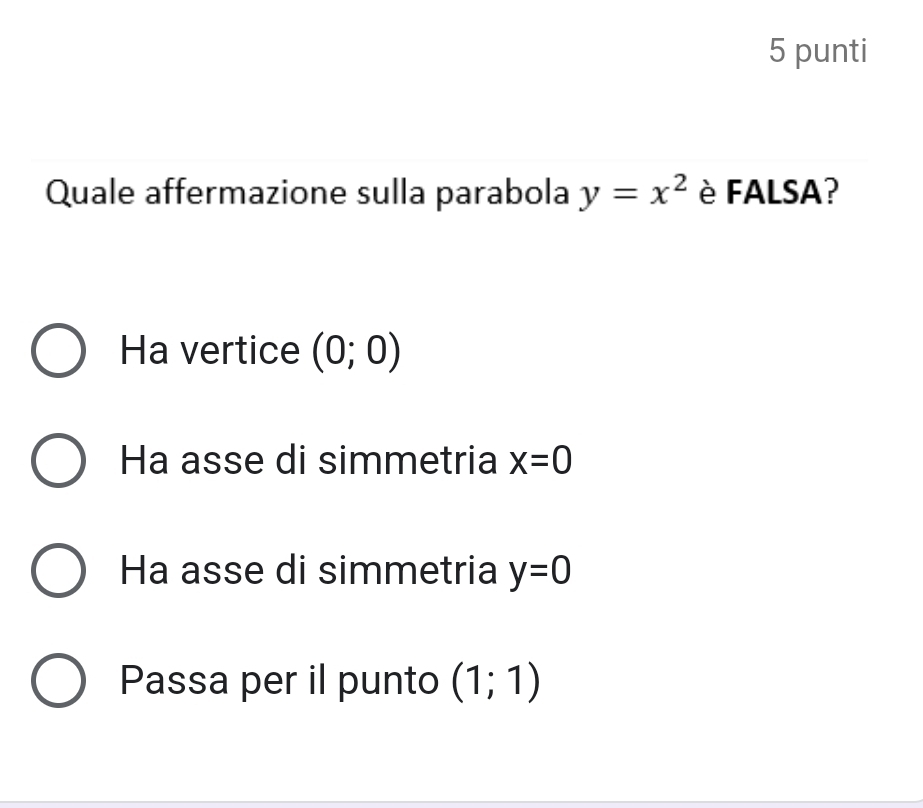
Task: Click the "Passa per il punto" option text
Action: [x=279, y=681]
